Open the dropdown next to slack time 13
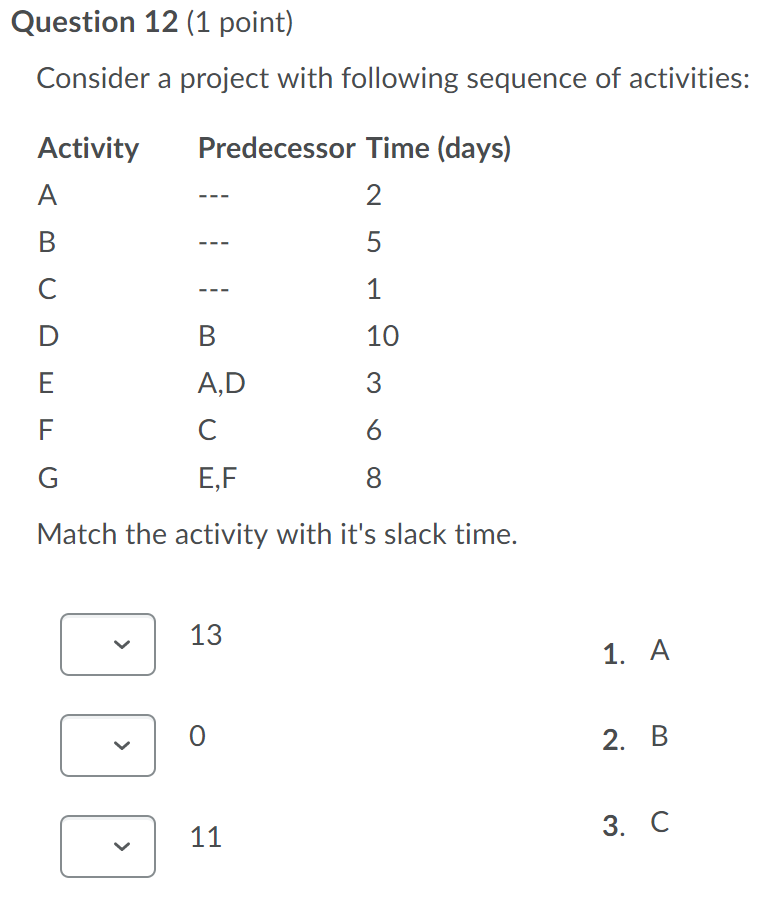The width and height of the screenshot is (768, 908). (x=107, y=645)
